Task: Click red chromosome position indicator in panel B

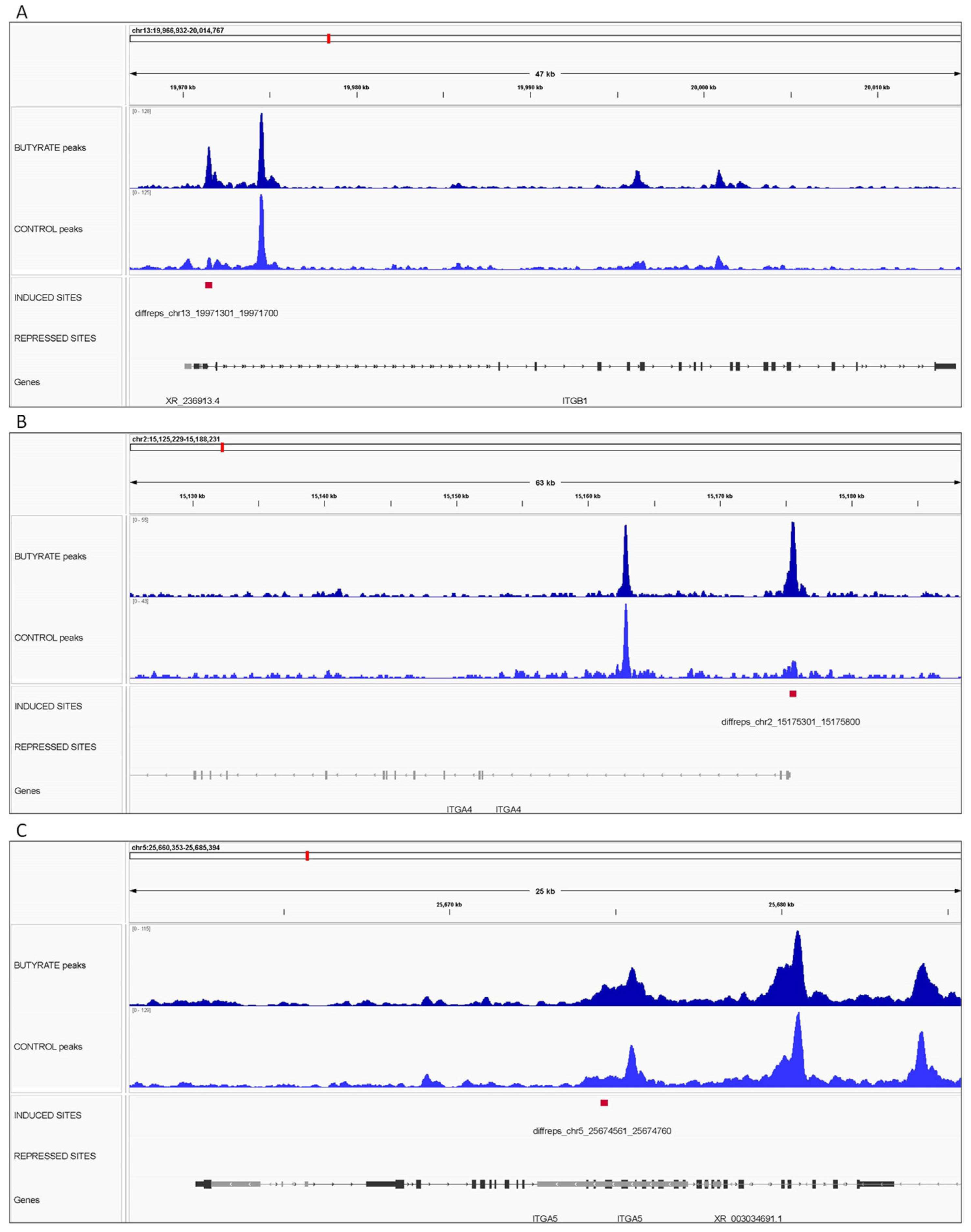Action: click(222, 447)
